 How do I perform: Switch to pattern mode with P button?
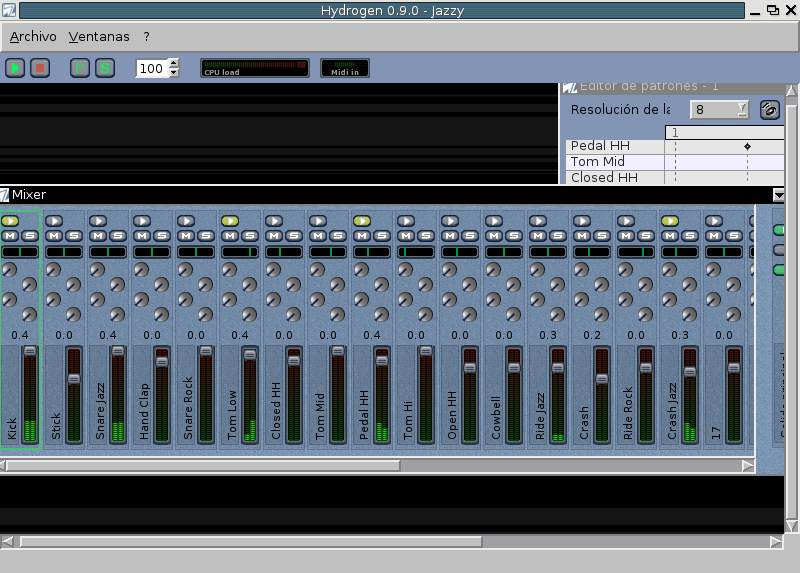80,68
